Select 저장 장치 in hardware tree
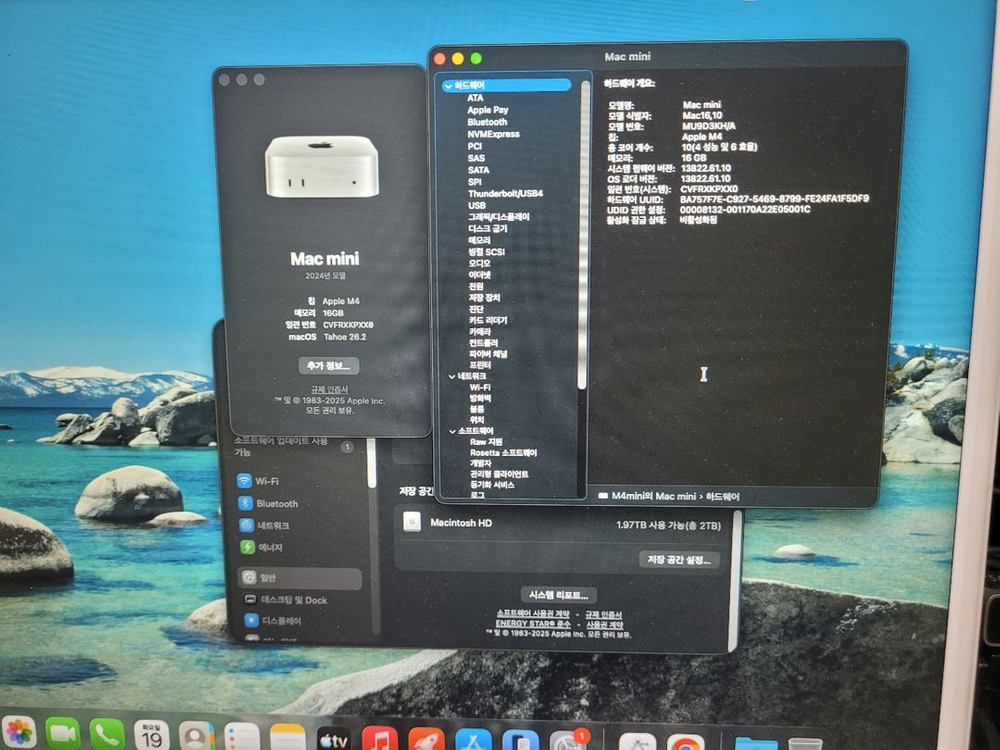 click(485, 298)
